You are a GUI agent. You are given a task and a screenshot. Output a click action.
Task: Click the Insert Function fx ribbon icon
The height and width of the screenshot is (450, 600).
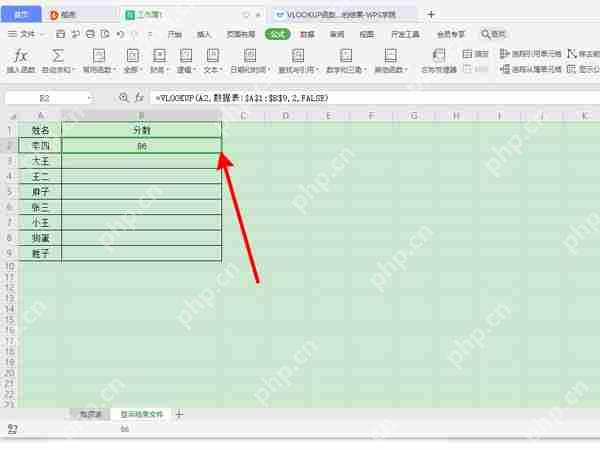click(x=20, y=56)
